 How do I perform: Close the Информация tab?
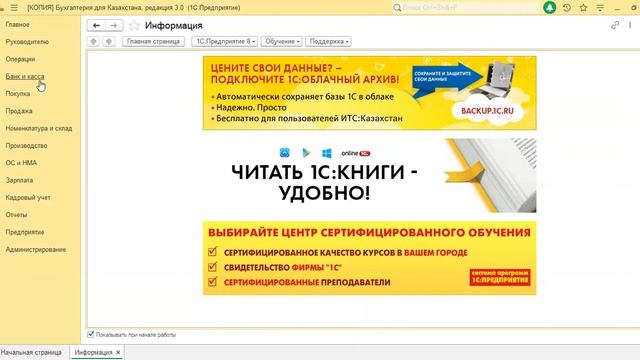118,352
